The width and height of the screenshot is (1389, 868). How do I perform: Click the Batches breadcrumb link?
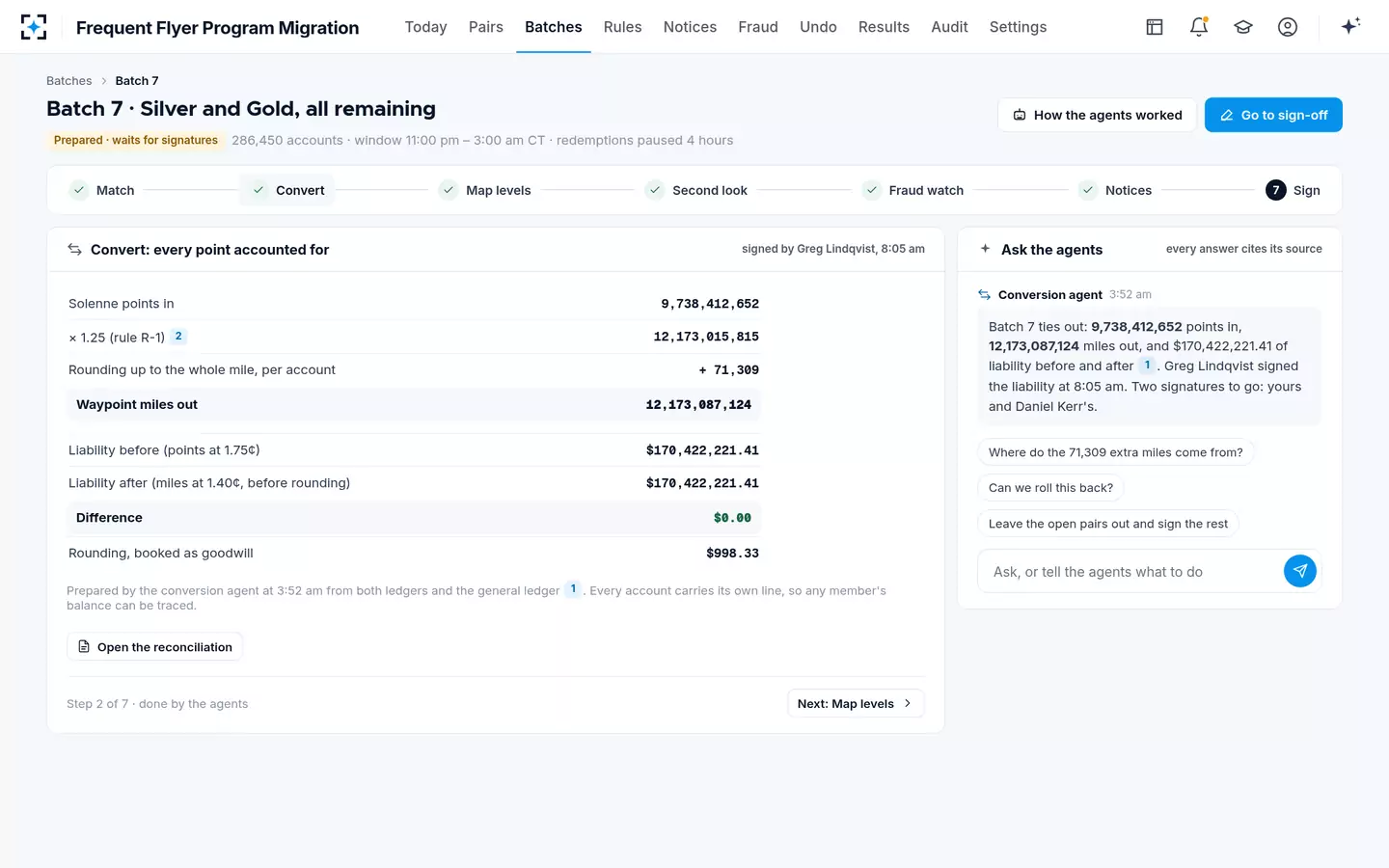tap(69, 81)
